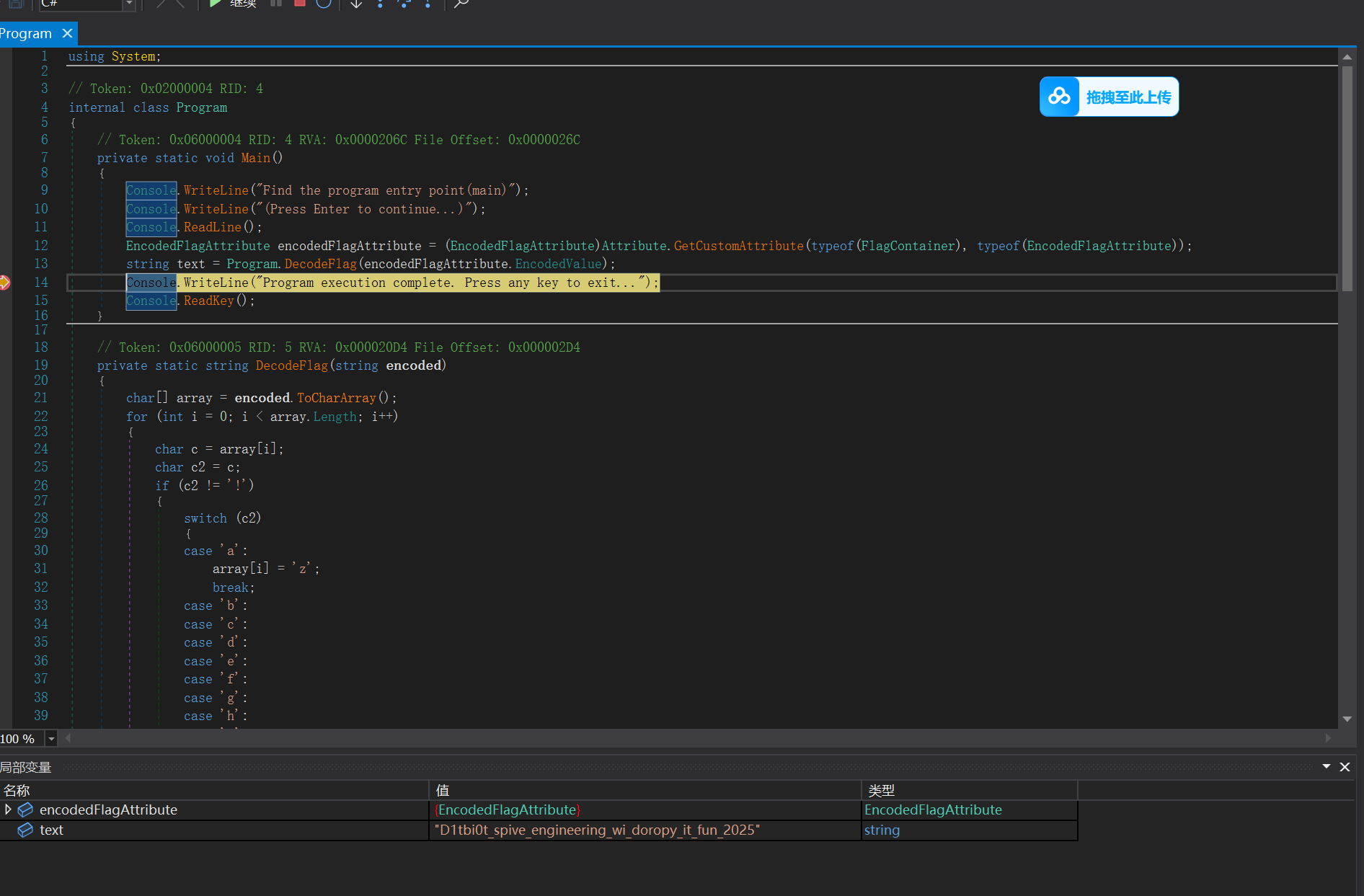Click the Baidu cloud upload icon
This screenshot has height=896, width=1364.
pyautogui.click(x=1059, y=97)
